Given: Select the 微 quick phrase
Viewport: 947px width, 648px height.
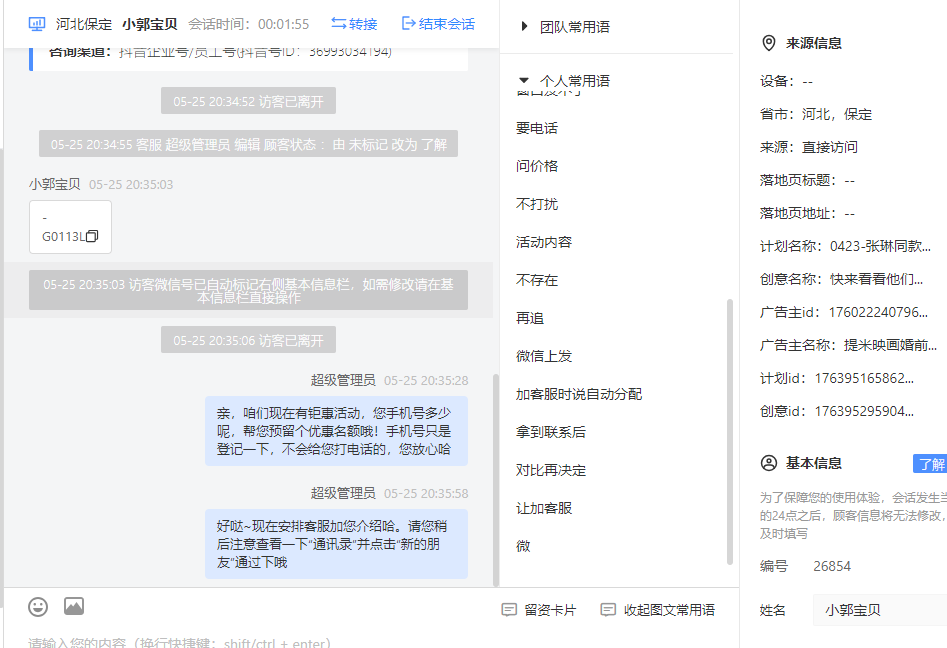Looking at the screenshot, I should pos(523,547).
